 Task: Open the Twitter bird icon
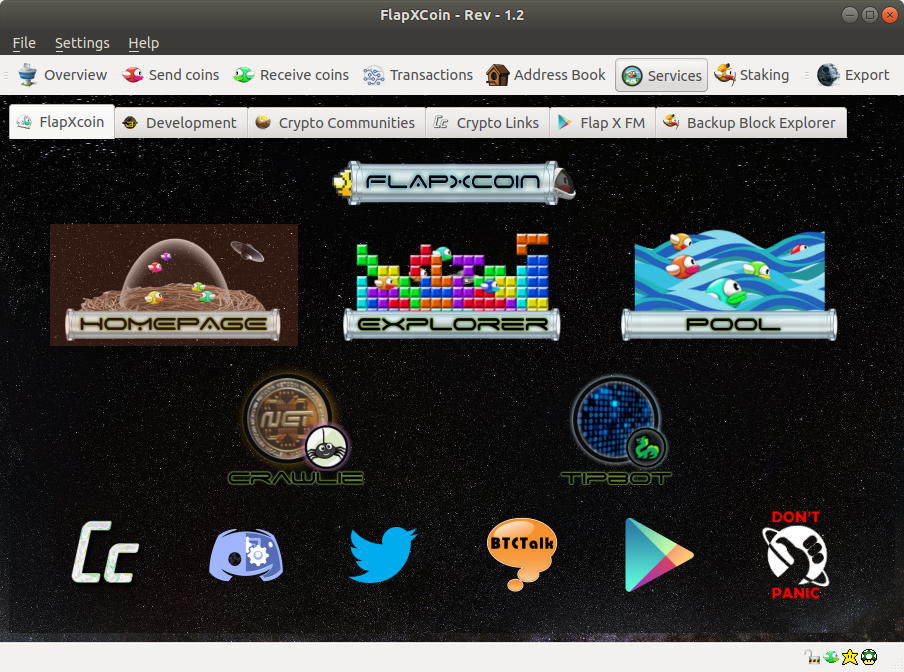(383, 554)
